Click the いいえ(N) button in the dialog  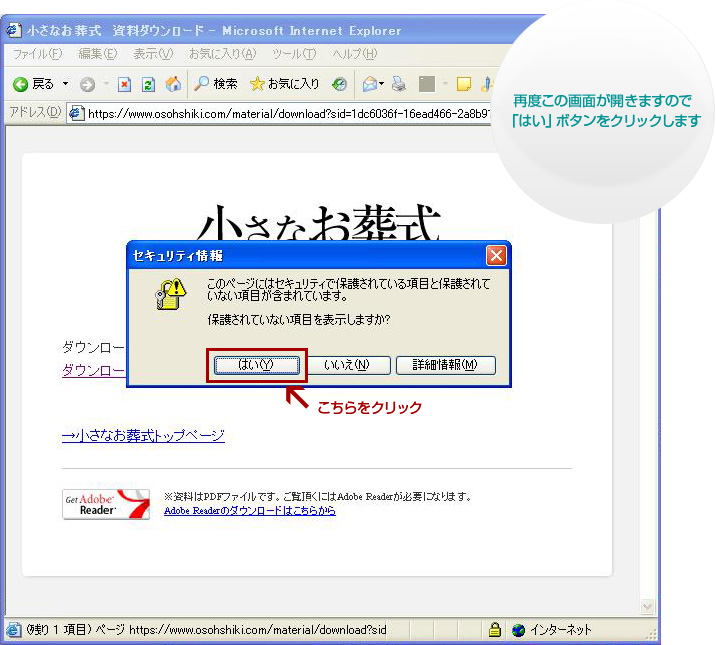tap(347, 365)
